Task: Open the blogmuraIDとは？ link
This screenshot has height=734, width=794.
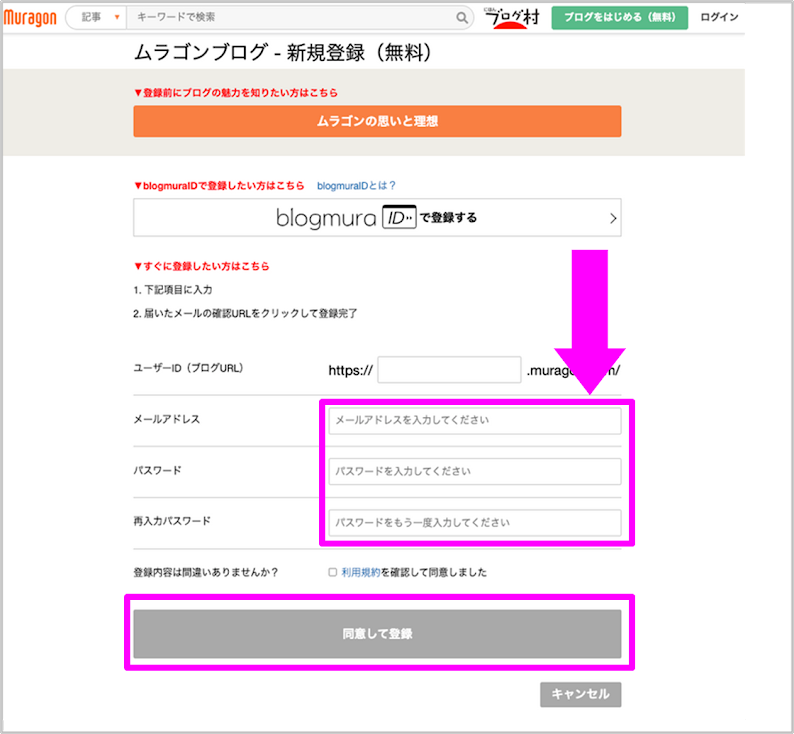Action: (x=356, y=186)
